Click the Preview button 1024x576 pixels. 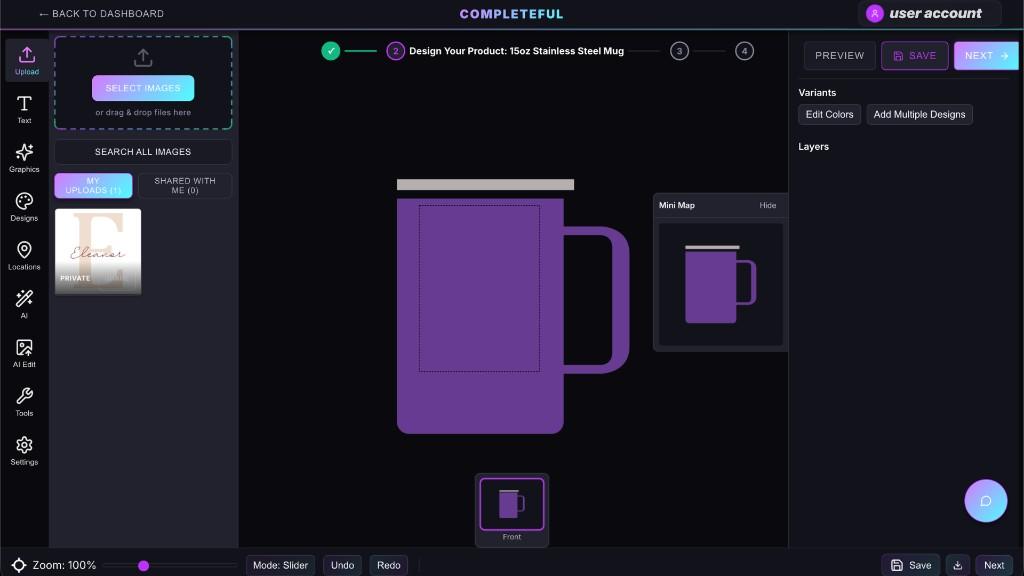click(839, 55)
